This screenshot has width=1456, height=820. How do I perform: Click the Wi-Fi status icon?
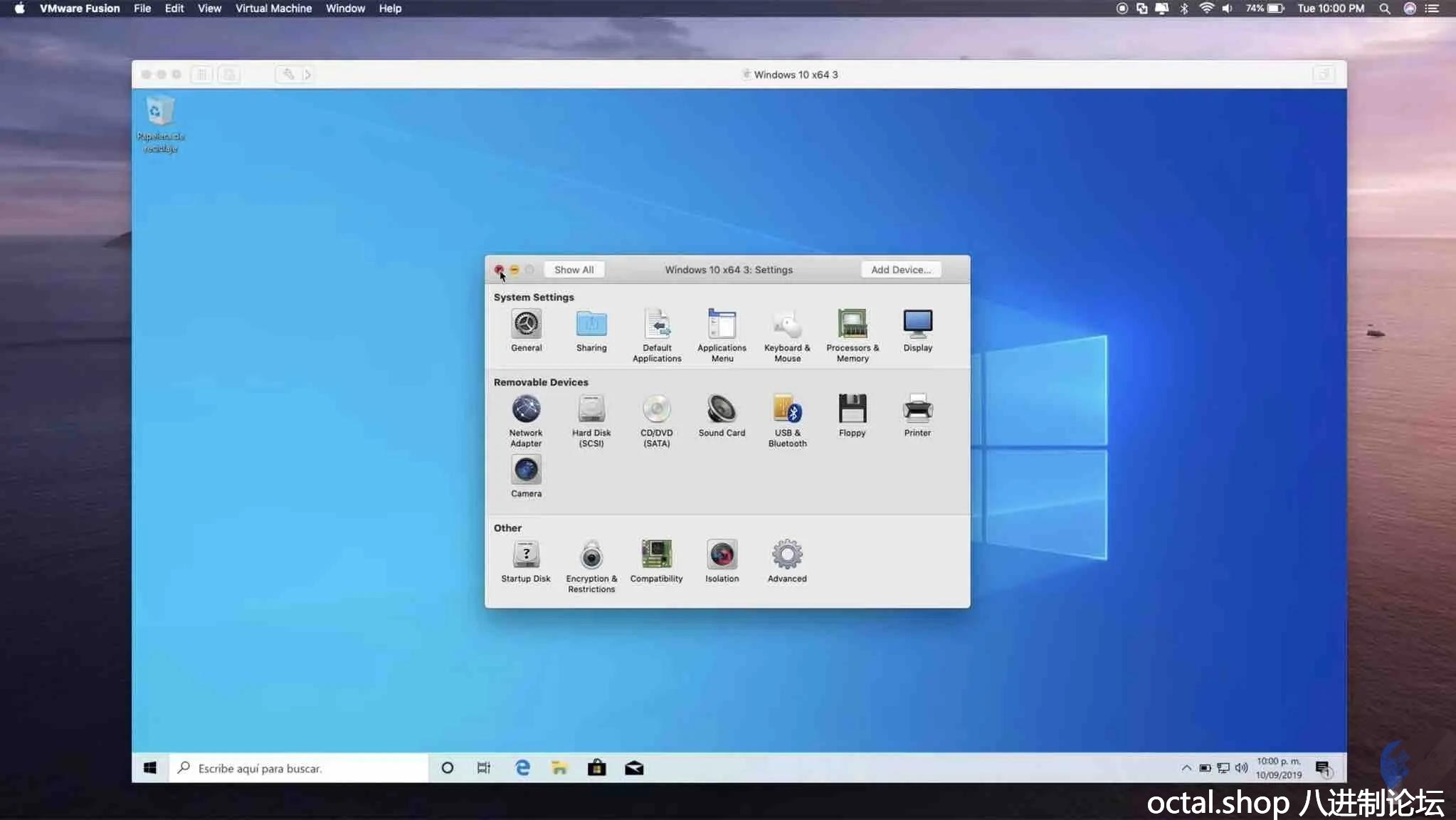1206,9
